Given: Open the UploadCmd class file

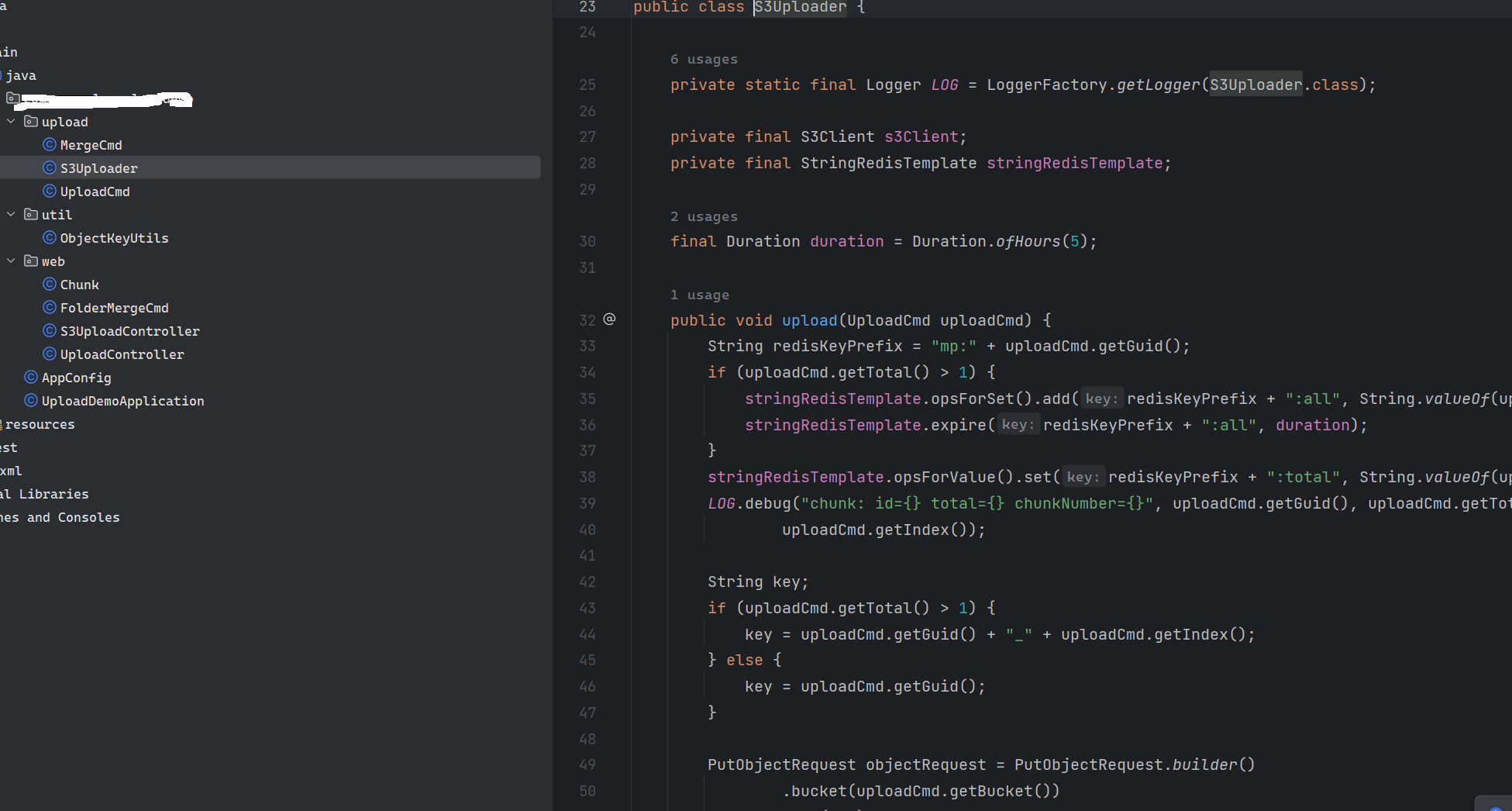Looking at the screenshot, I should [95, 192].
